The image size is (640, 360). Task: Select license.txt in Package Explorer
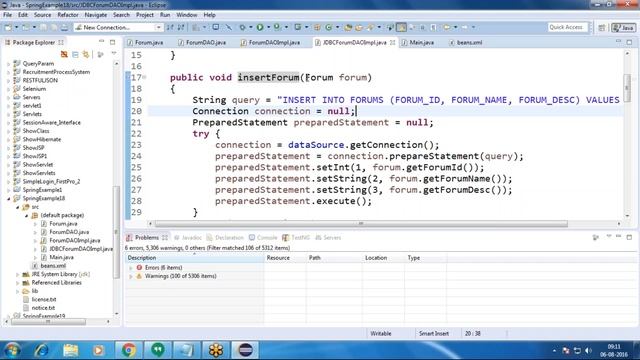click(x=44, y=300)
